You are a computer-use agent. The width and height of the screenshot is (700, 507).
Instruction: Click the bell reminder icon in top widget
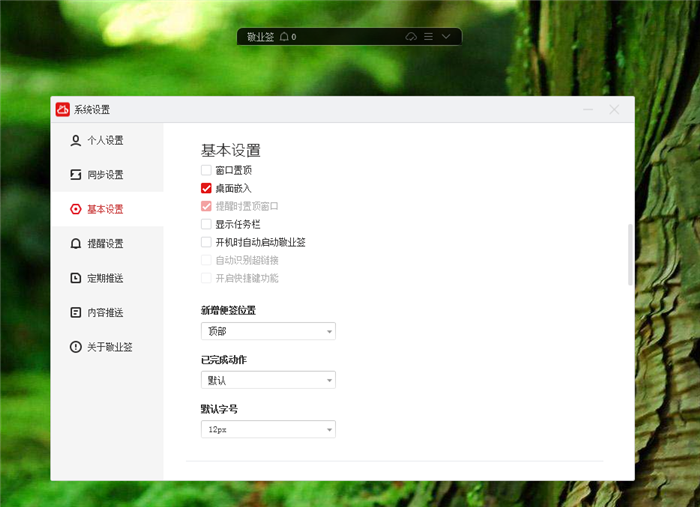point(284,37)
